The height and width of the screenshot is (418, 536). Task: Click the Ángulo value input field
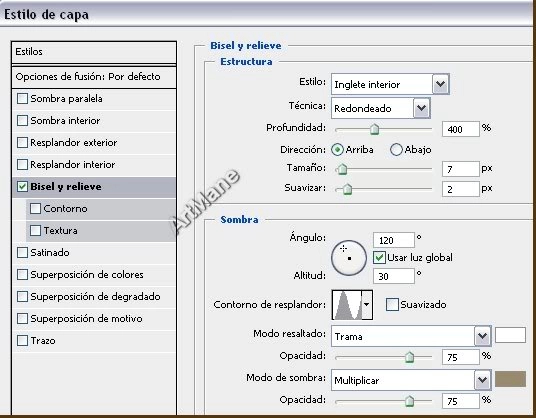coord(394,240)
